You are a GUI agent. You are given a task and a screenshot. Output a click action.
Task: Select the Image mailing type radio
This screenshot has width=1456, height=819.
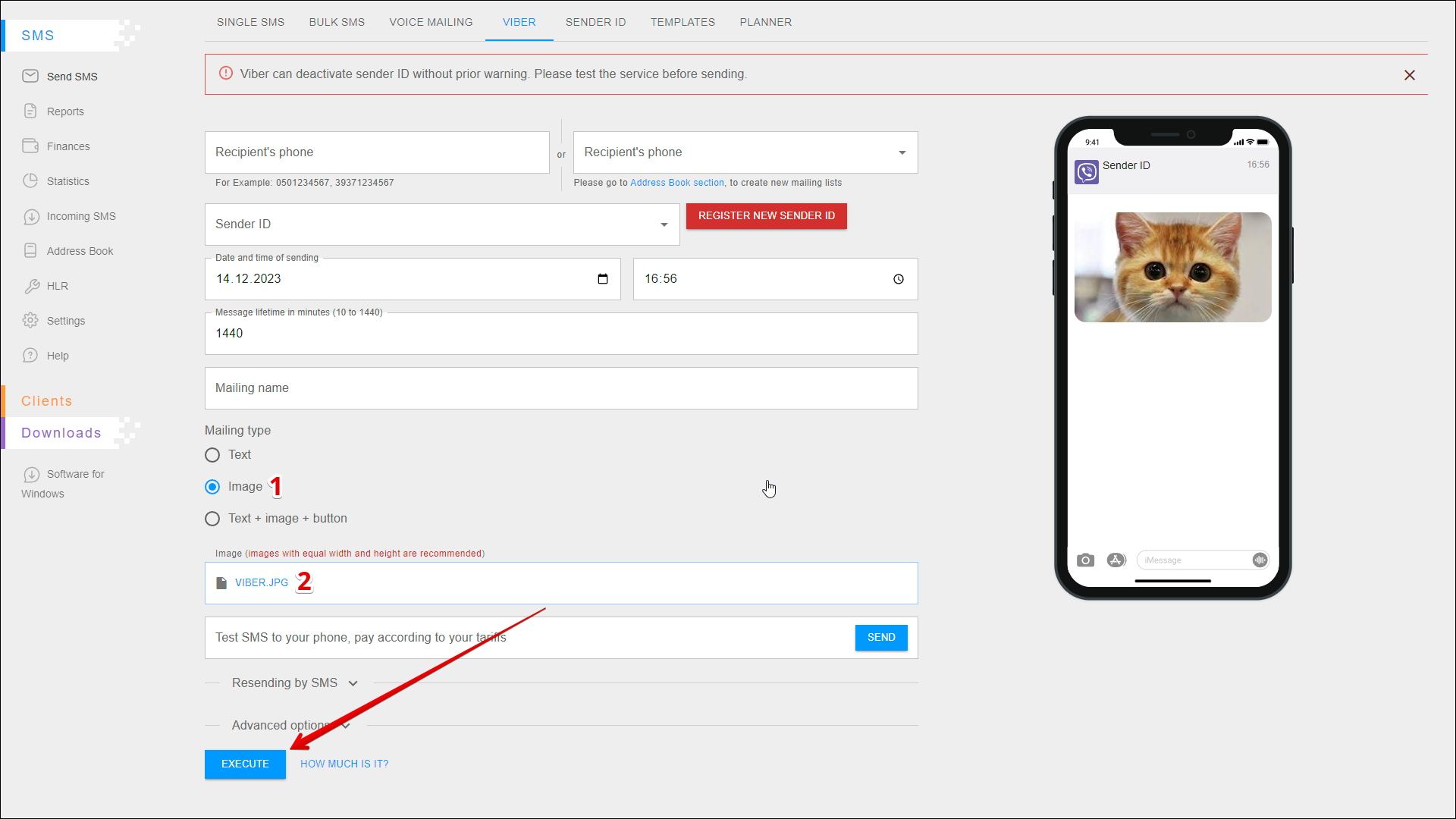[213, 487]
